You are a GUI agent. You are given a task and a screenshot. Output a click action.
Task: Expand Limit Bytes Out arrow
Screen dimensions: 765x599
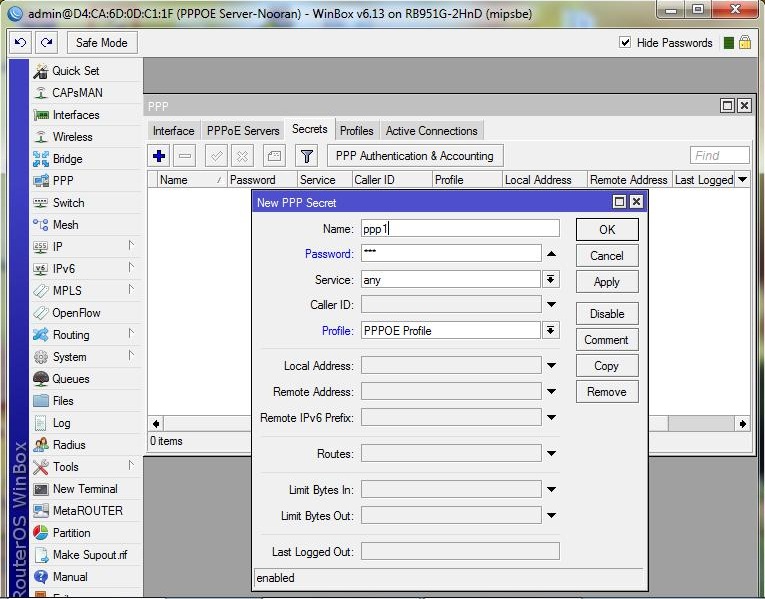pyautogui.click(x=551, y=515)
